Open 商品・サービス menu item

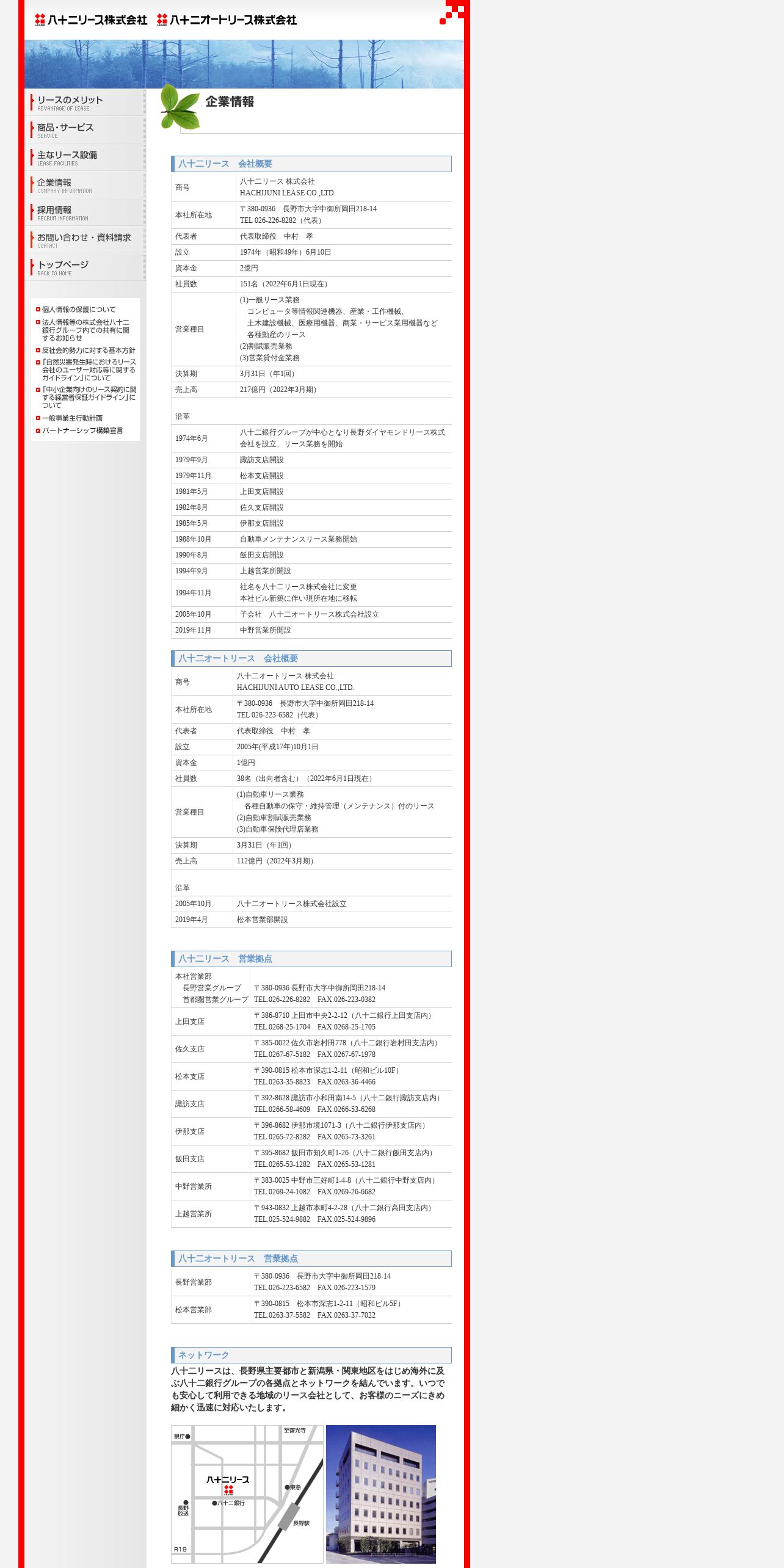tap(85, 130)
